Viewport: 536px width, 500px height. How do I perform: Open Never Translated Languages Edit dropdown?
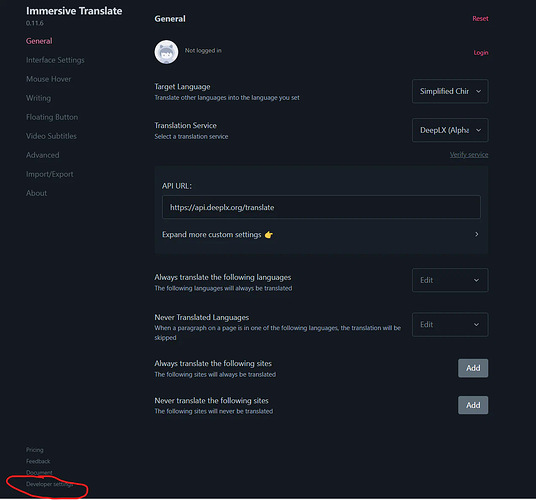[x=450, y=325]
